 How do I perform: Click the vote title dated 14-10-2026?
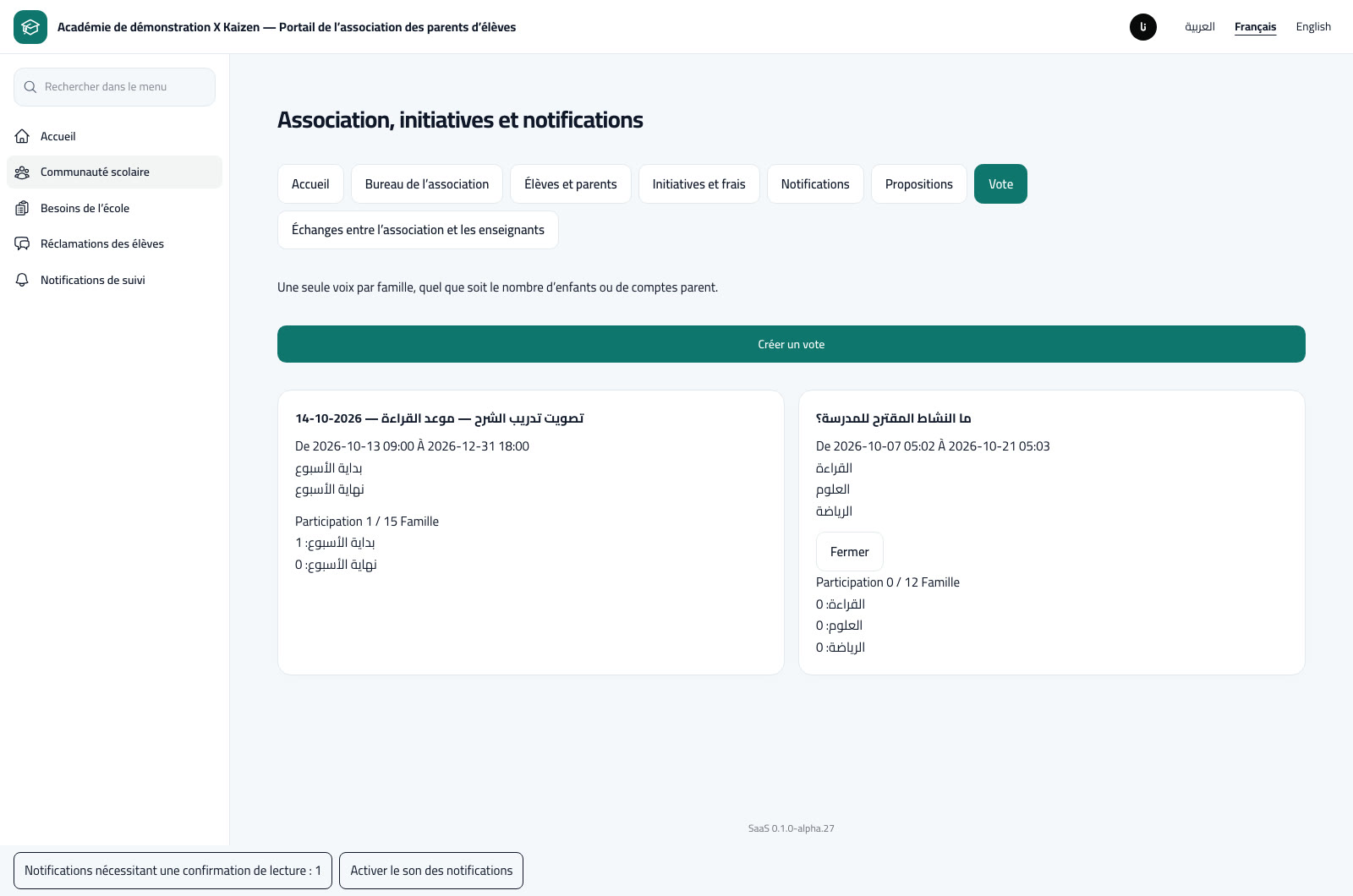click(440, 418)
